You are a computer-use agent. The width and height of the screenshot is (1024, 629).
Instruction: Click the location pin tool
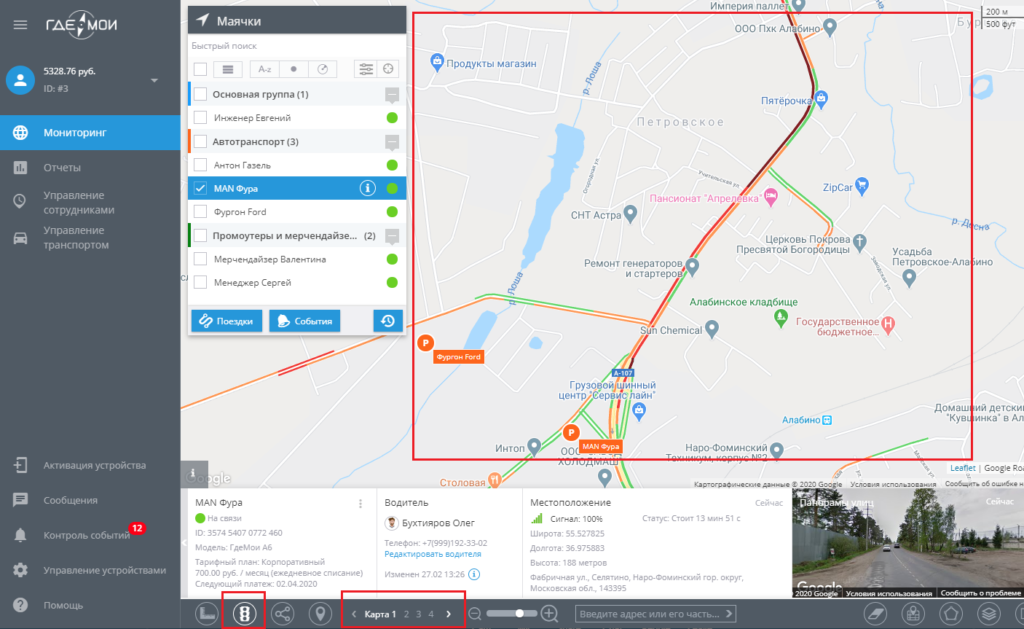pyautogui.click(x=320, y=613)
